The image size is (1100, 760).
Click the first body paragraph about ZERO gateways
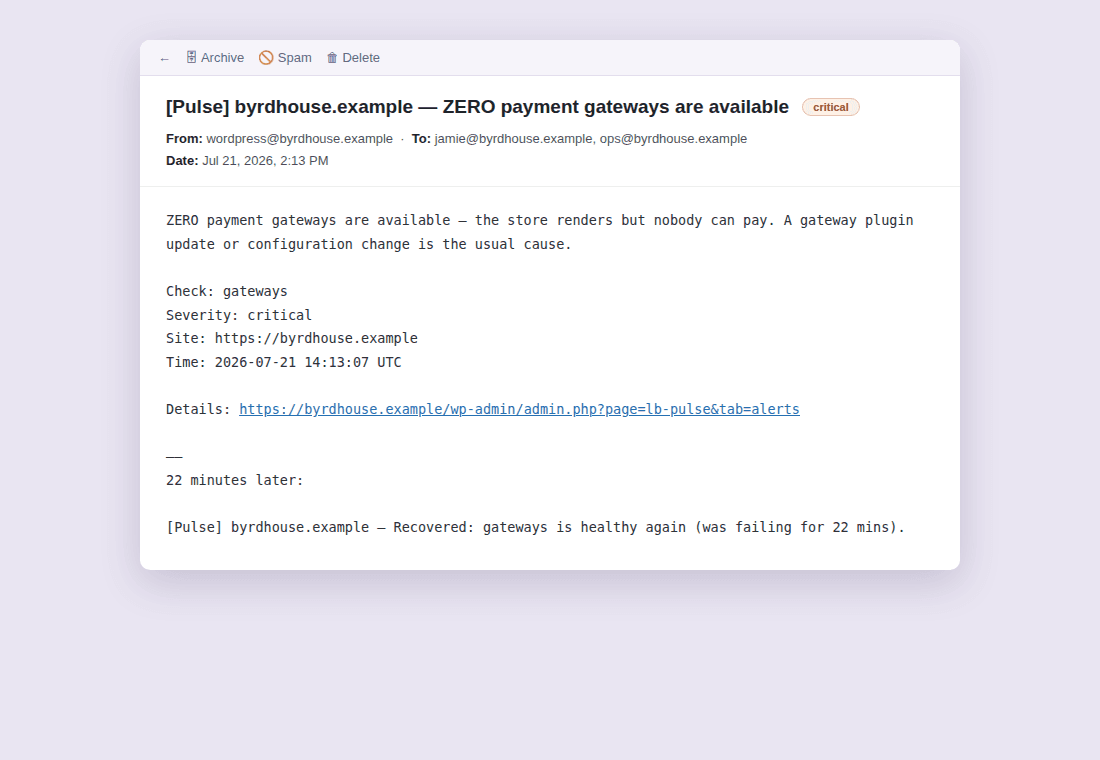(x=539, y=232)
